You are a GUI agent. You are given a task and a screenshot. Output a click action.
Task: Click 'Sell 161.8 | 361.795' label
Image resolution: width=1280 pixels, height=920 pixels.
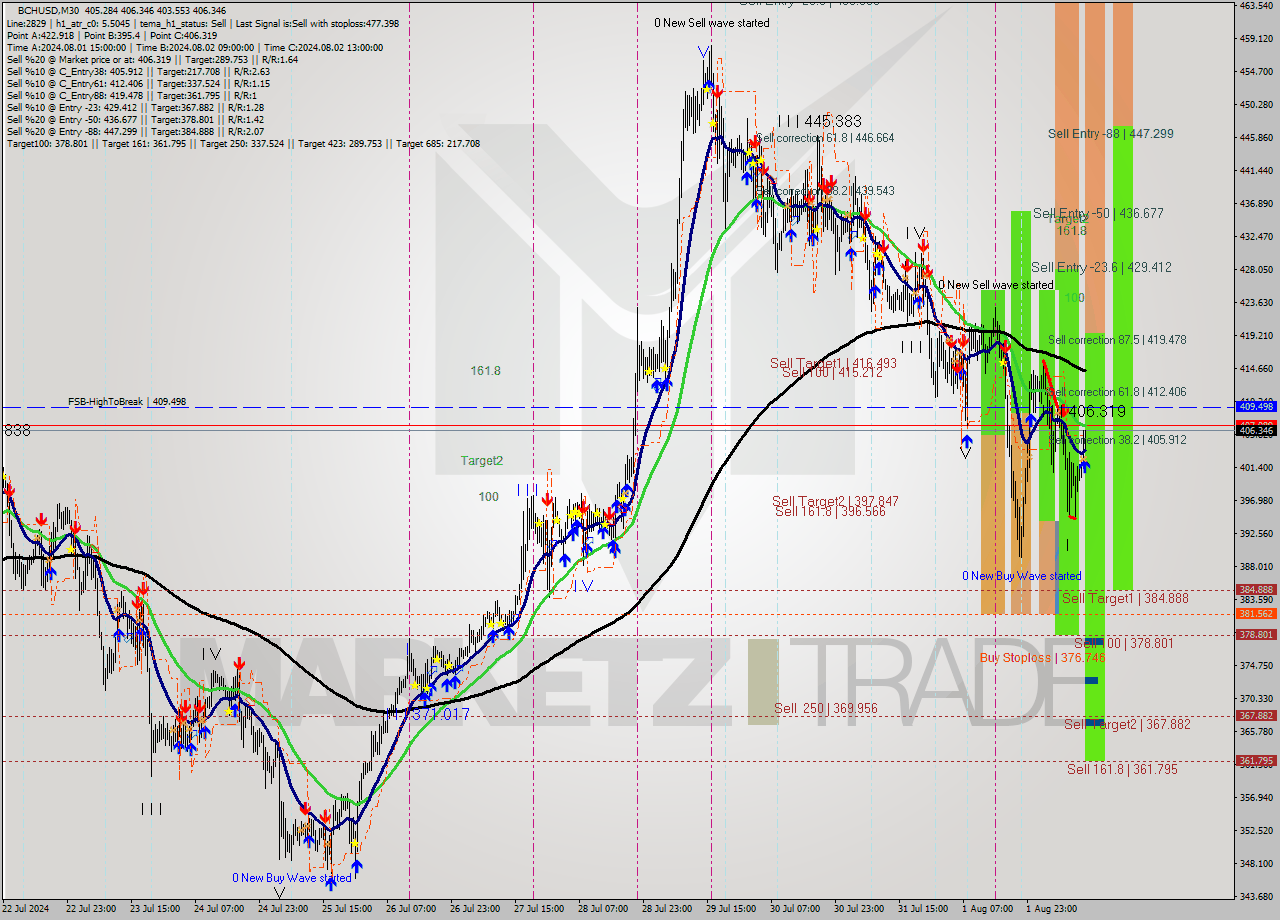pos(1122,769)
